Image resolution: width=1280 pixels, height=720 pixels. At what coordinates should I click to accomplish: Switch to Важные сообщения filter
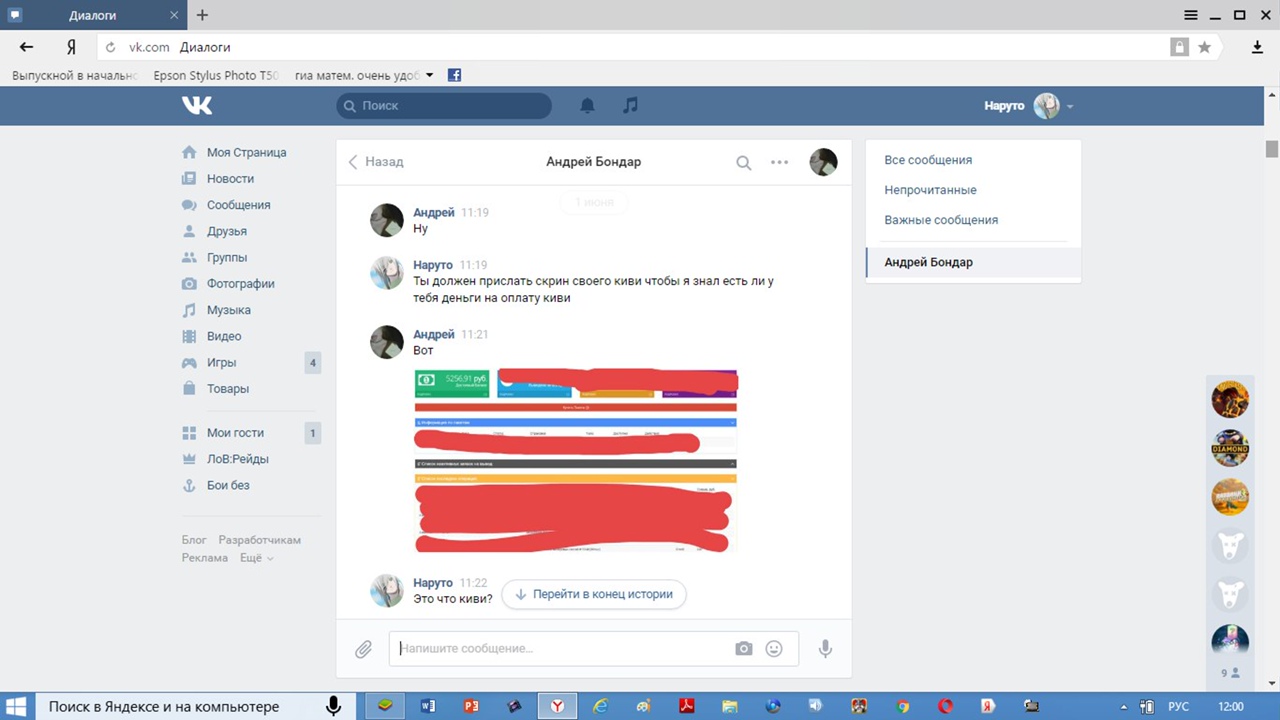[x=941, y=220]
